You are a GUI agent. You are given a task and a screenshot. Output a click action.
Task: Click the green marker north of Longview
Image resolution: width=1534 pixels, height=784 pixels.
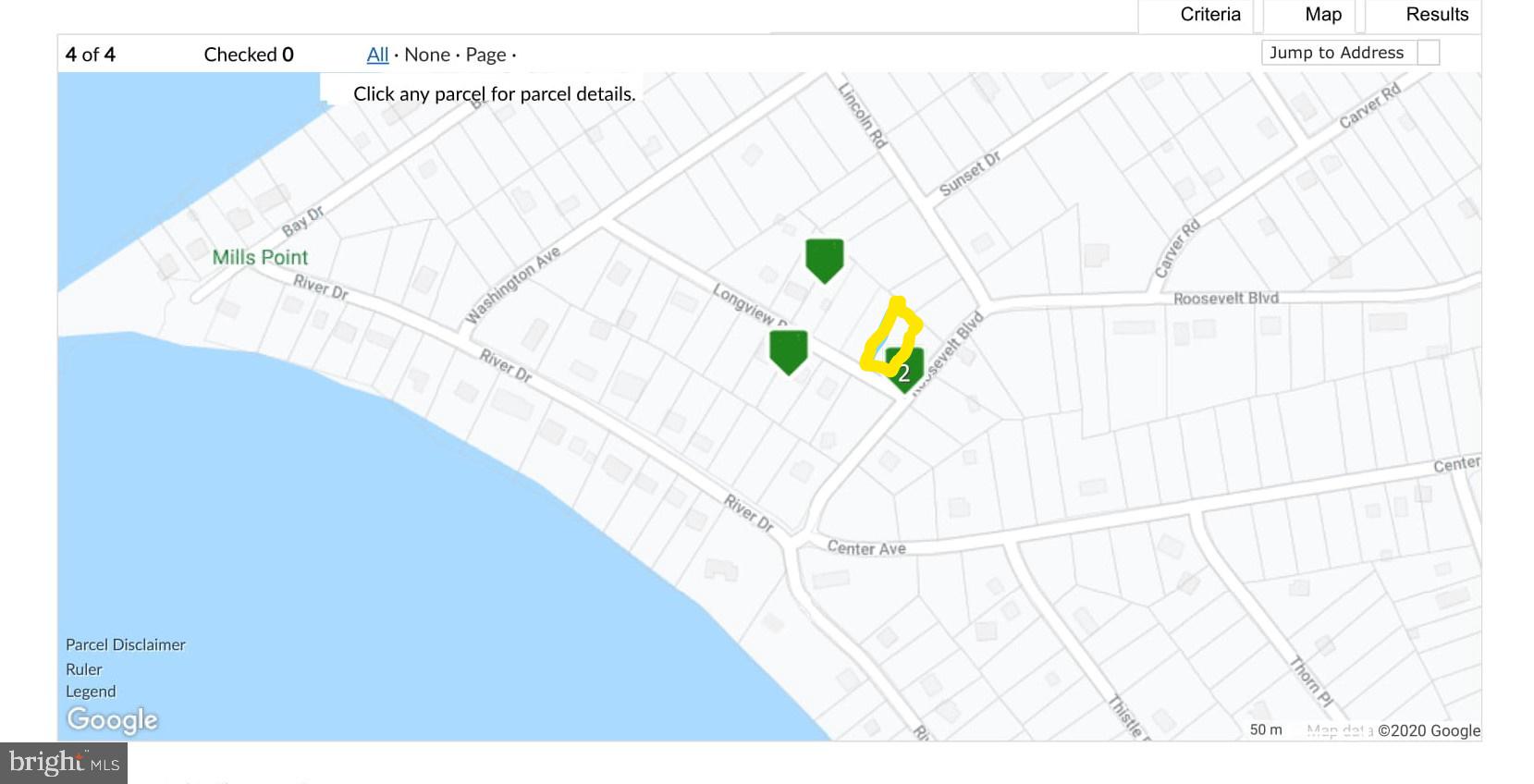coord(824,260)
